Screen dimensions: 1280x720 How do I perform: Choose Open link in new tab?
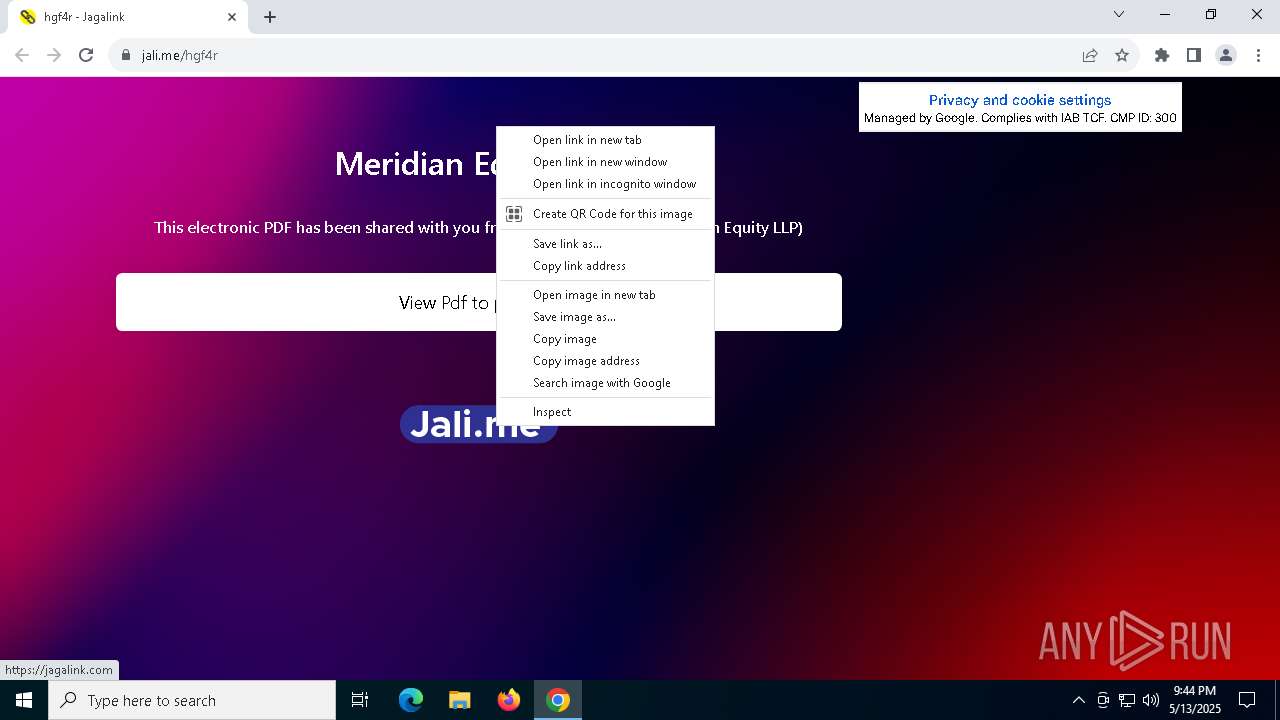[606, 140]
